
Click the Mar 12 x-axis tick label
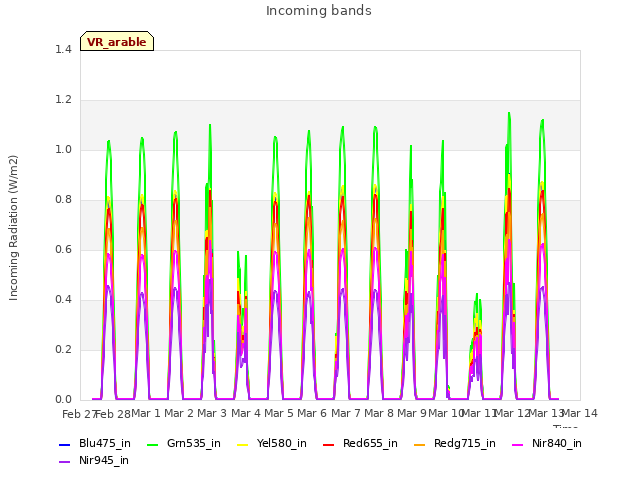point(512,413)
